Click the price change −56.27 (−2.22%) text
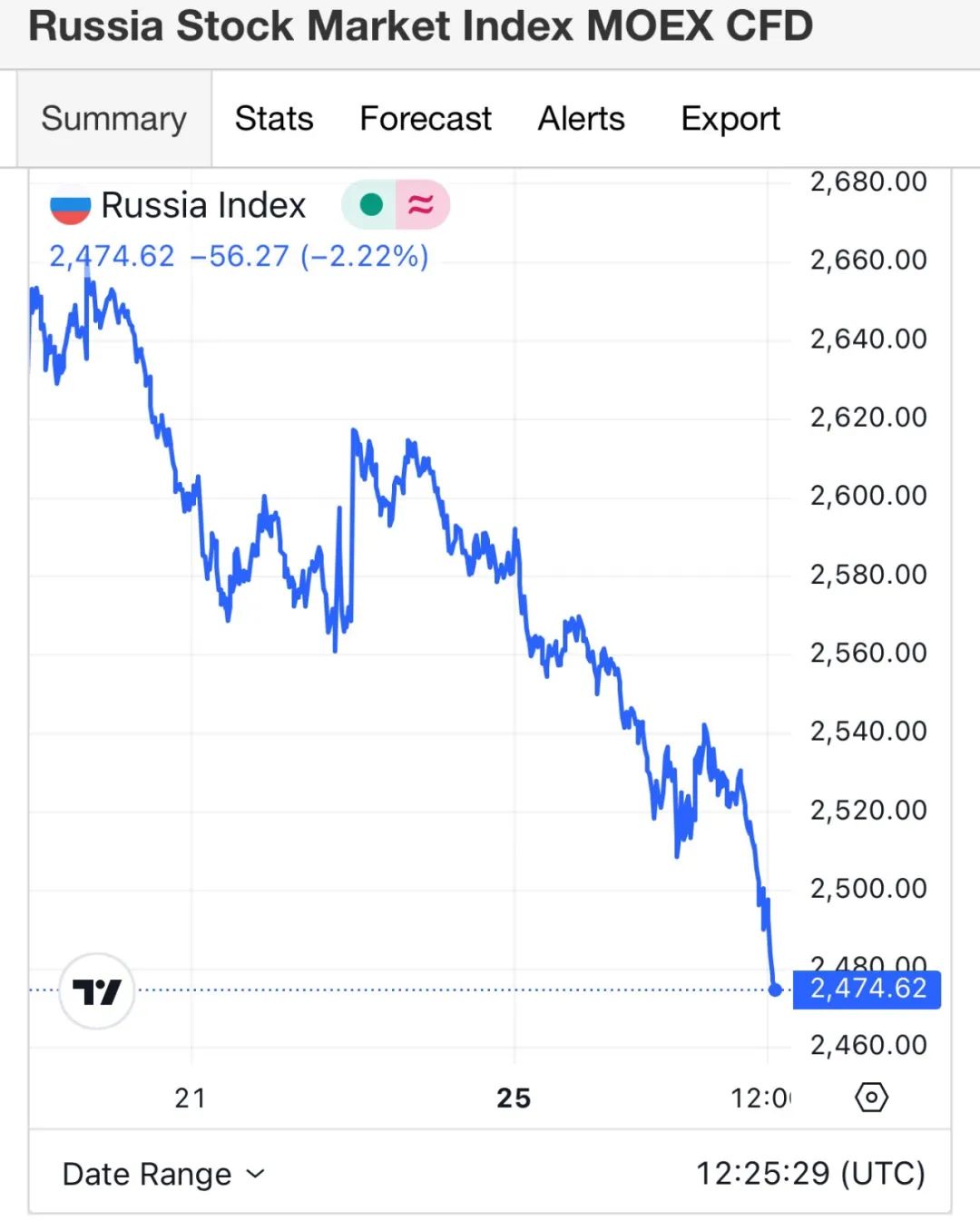The image size is (980, 1231). [309, 256]
